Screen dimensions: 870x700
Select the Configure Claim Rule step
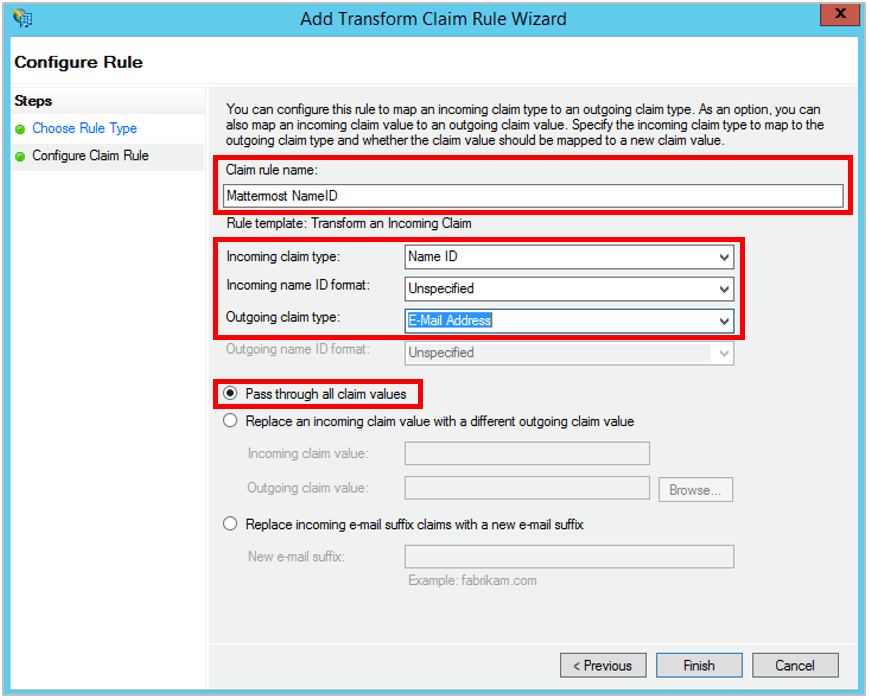pyautogui.click(x=90, y=156)
